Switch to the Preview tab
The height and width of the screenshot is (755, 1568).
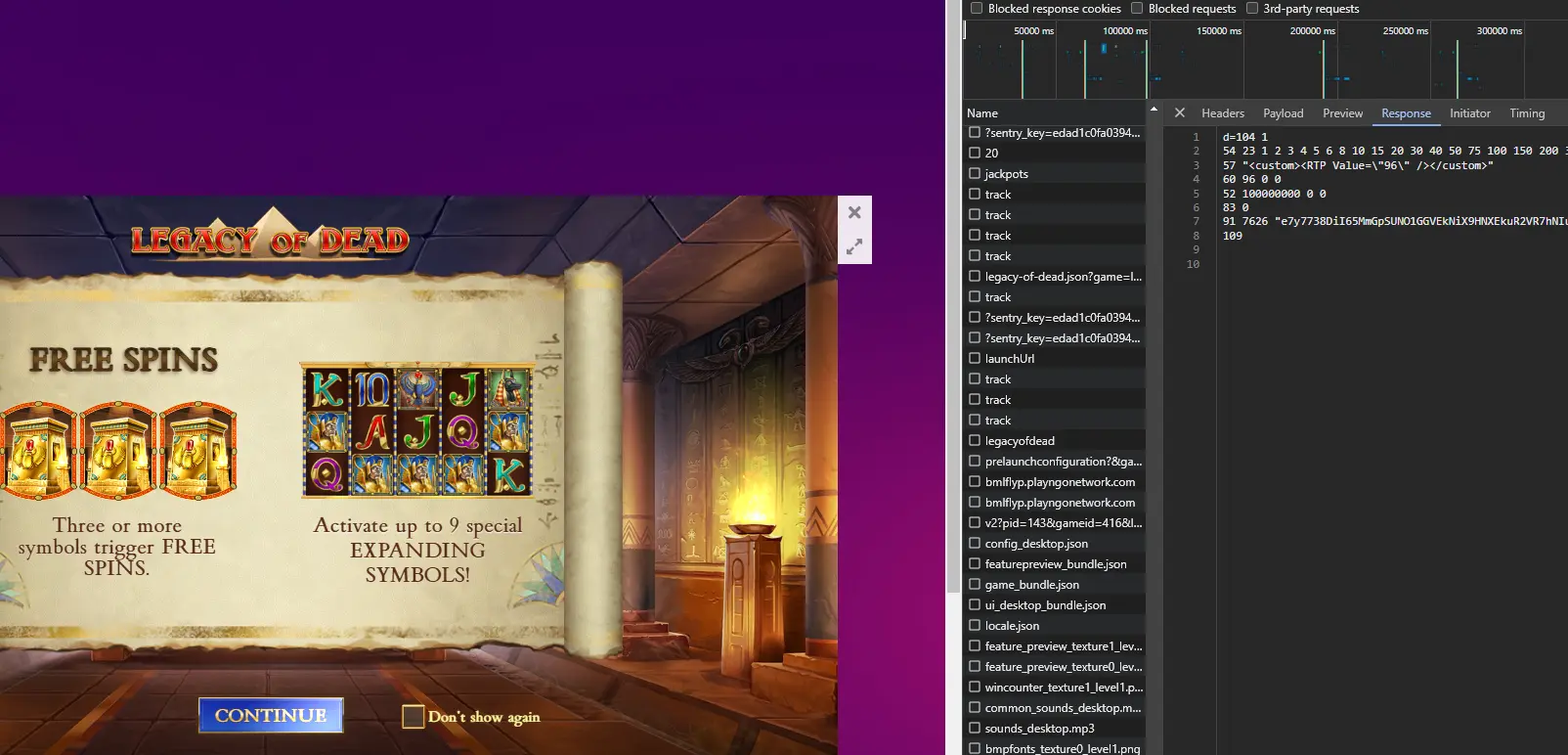[x=1343, y=113]
